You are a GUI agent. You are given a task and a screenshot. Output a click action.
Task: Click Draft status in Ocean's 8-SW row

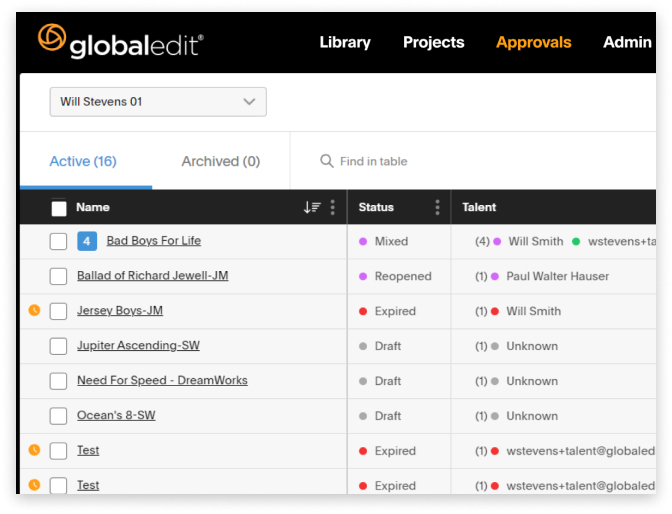pos(380,416)
